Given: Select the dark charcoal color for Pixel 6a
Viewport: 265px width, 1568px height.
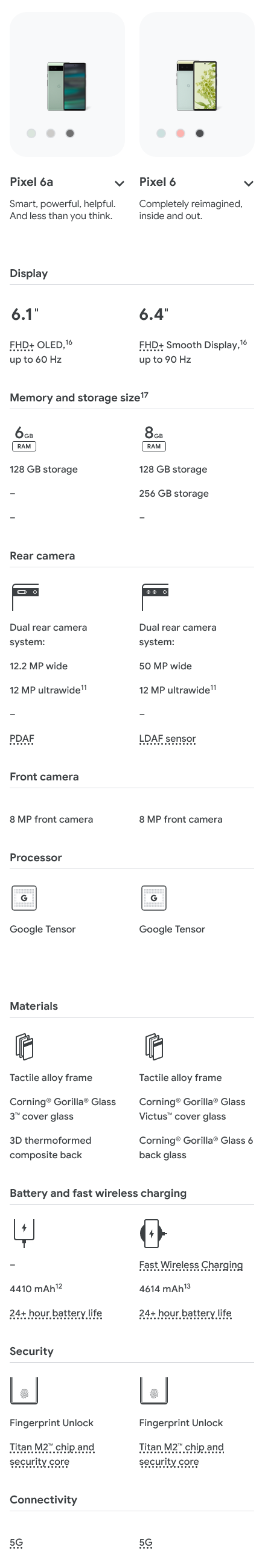Looking at the screenshot, I should point(70,133).
